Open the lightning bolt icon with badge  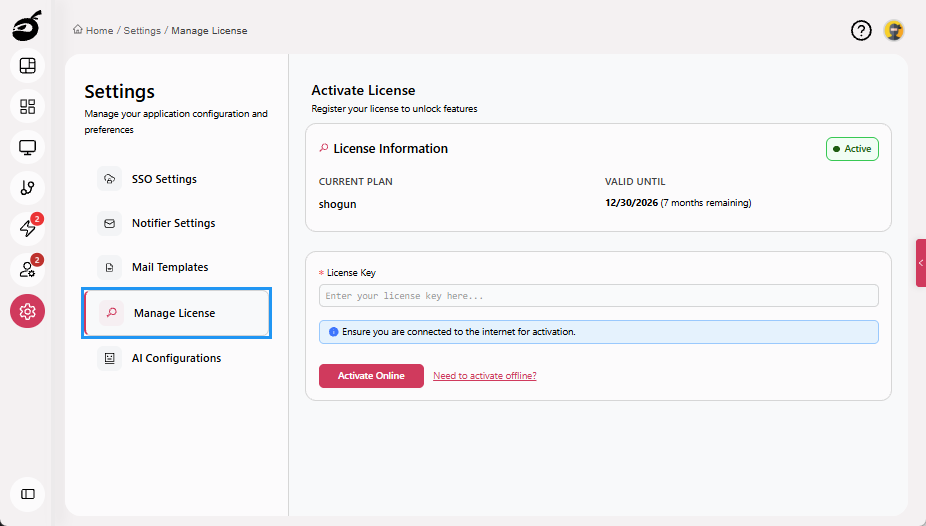click(27, 228)
